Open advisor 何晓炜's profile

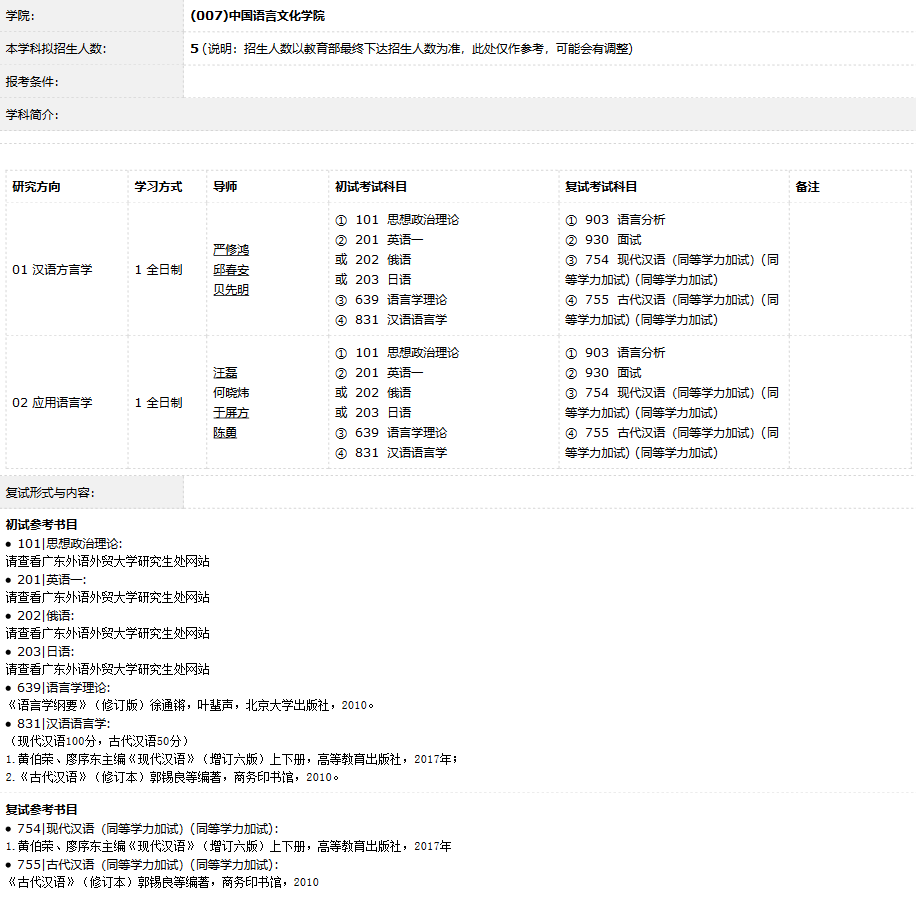pyautogui.click(x=231, y=393)
